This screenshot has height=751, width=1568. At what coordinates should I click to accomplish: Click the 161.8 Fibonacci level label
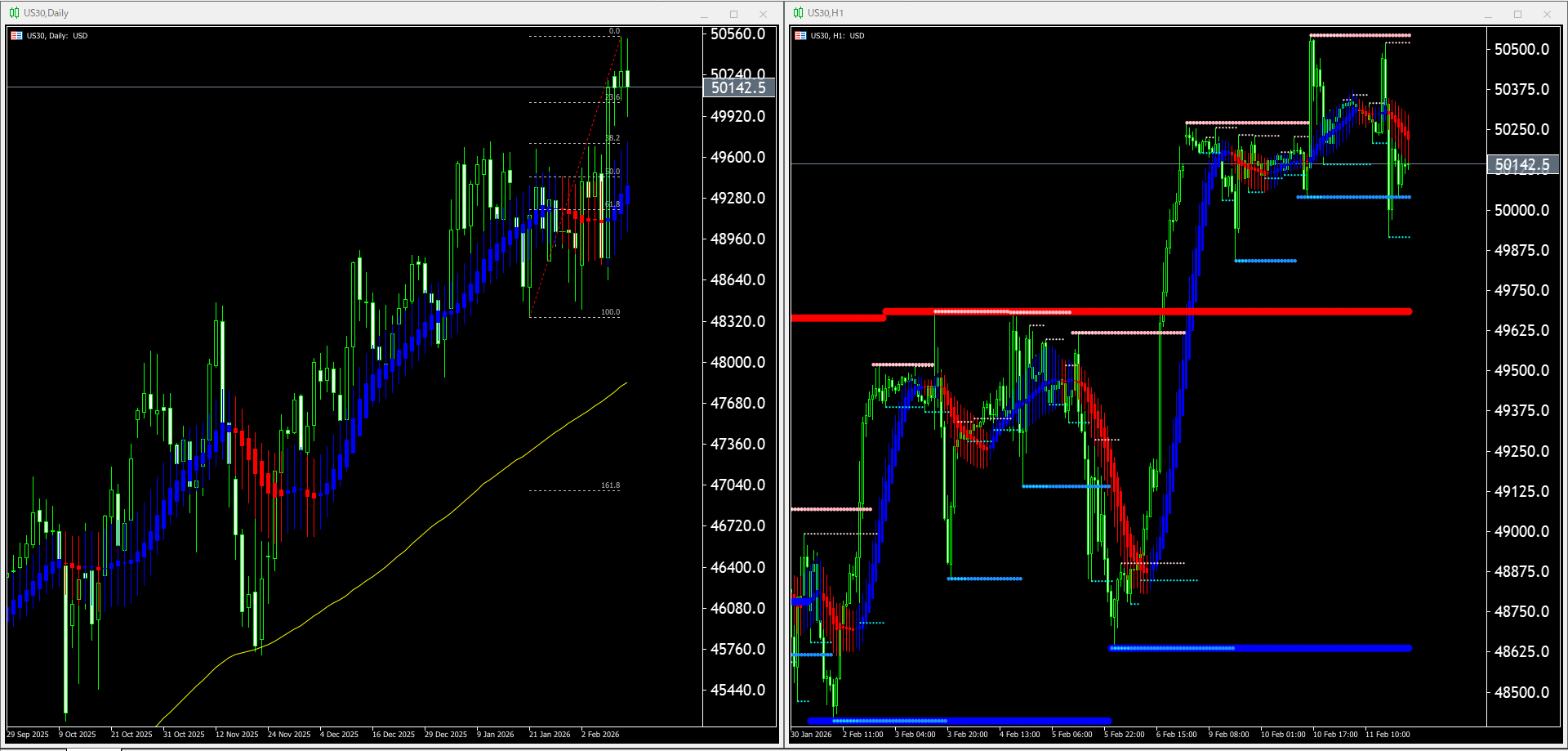[610, 485]
